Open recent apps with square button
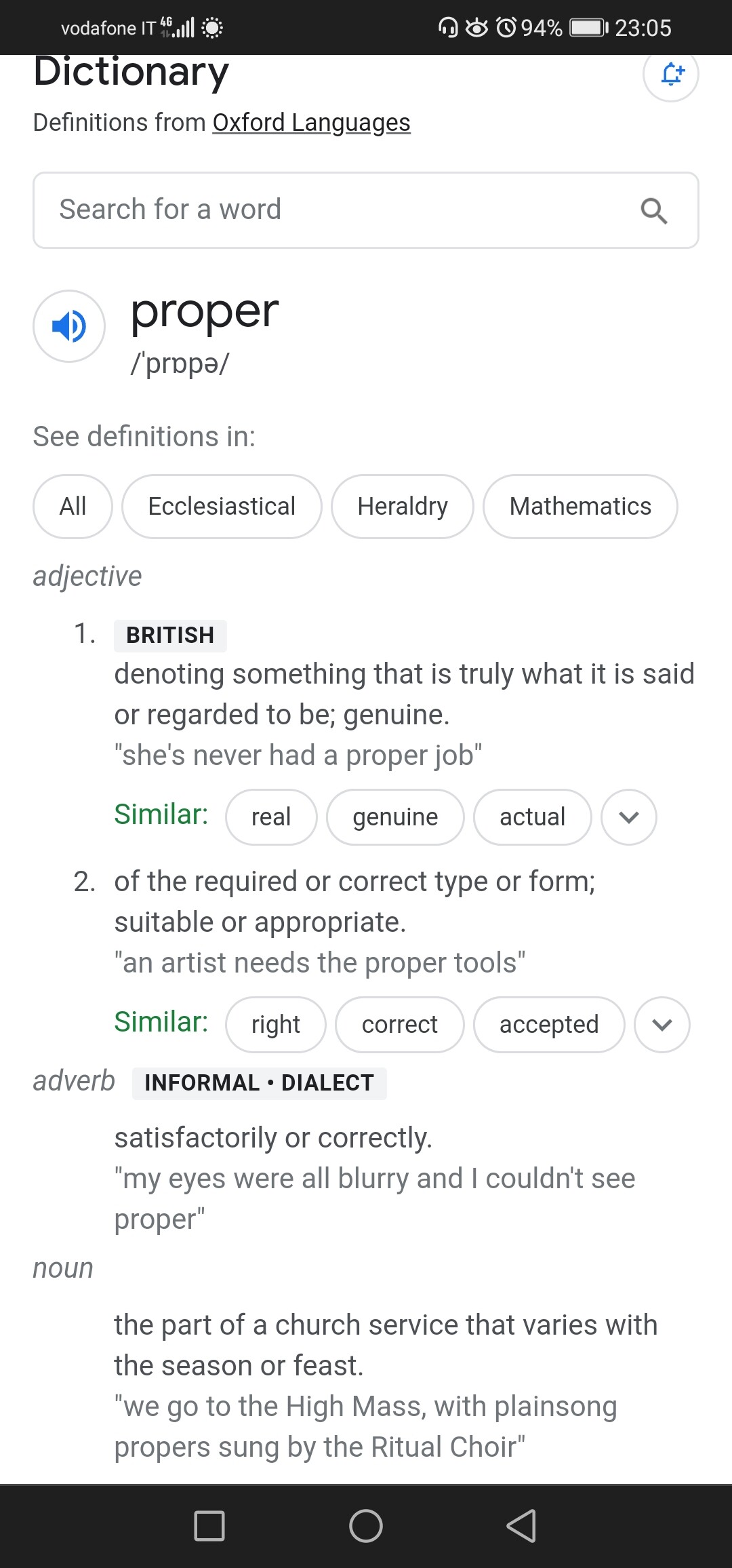This screenshot has height=1568, width=732. tap(209, 1526)
